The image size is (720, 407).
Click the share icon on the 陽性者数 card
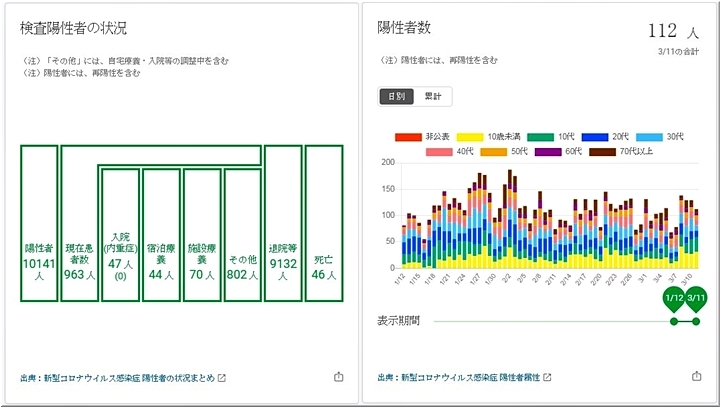coord(696,377)
